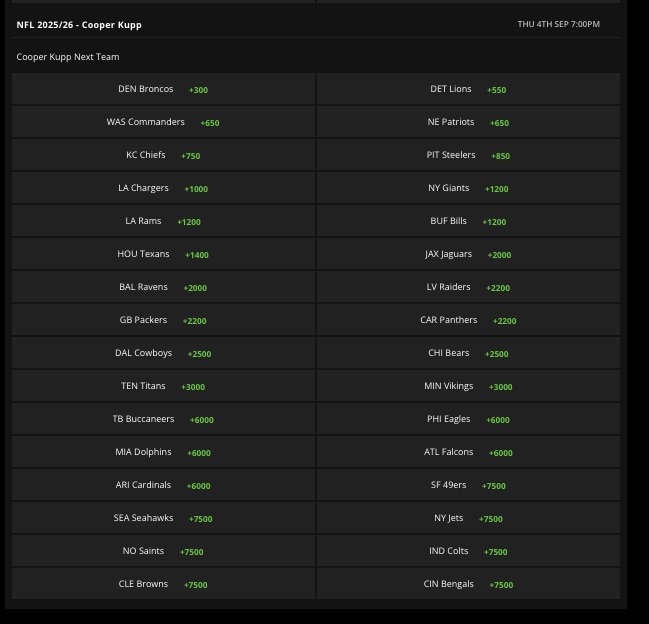This screenshot has width=649, height=624.
Task: Choose LA Chargers +1000 odds
Action: coord(163,188)
